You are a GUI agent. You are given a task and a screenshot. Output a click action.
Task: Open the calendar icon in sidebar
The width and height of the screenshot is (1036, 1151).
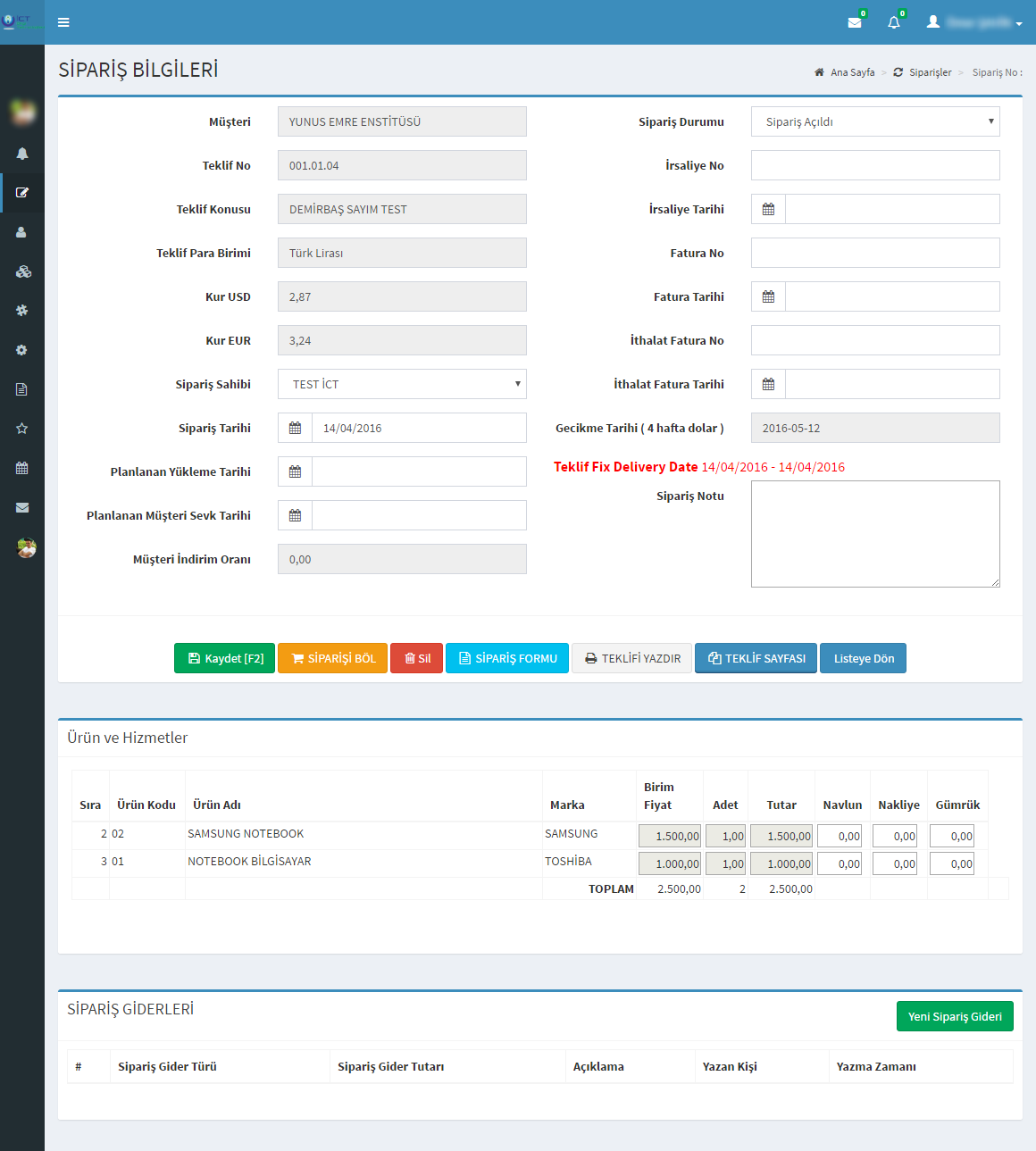pyautogui.click(x=22, y=468)
